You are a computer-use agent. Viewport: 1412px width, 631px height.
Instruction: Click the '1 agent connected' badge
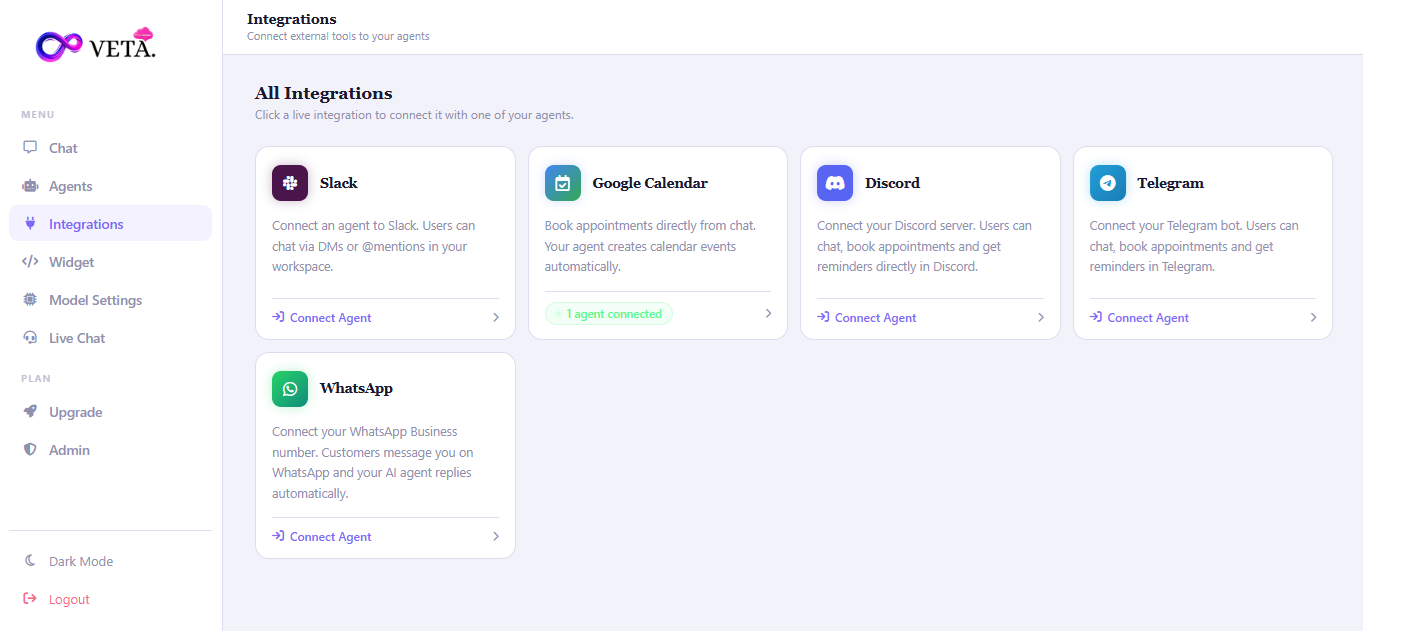609,314
